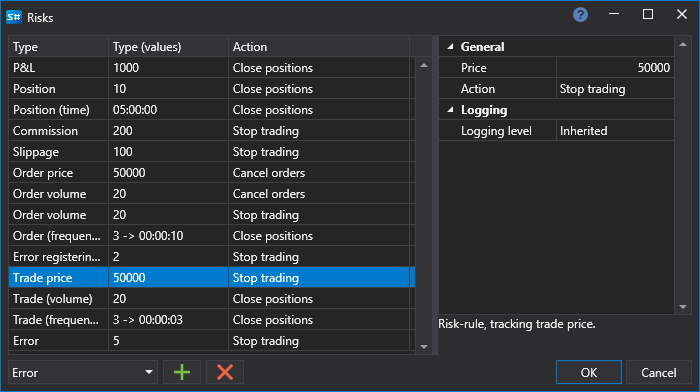Sort by the Type (values) column header
Screen dimensions: 700x392
[x=168, y=46]
